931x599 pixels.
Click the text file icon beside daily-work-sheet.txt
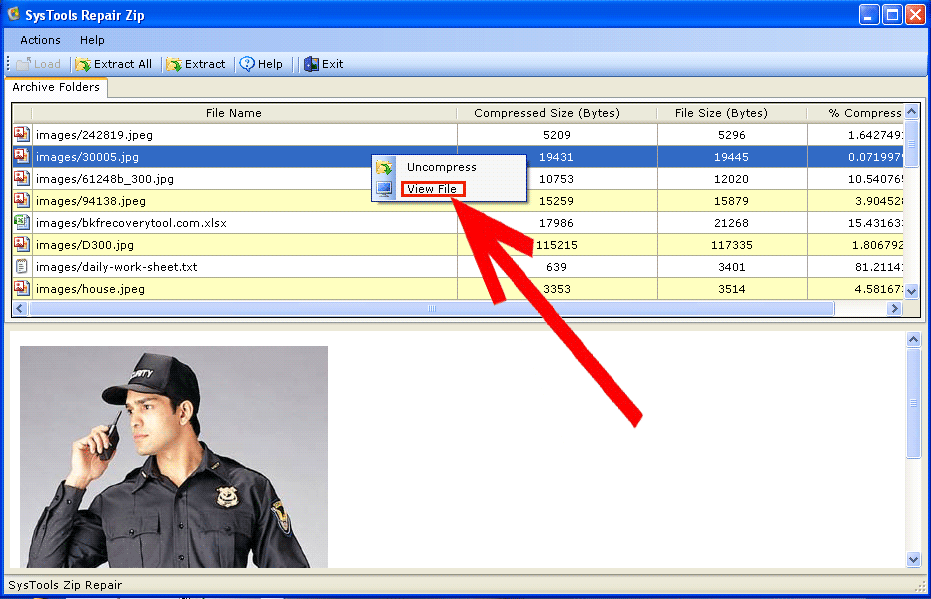[21, 267]
